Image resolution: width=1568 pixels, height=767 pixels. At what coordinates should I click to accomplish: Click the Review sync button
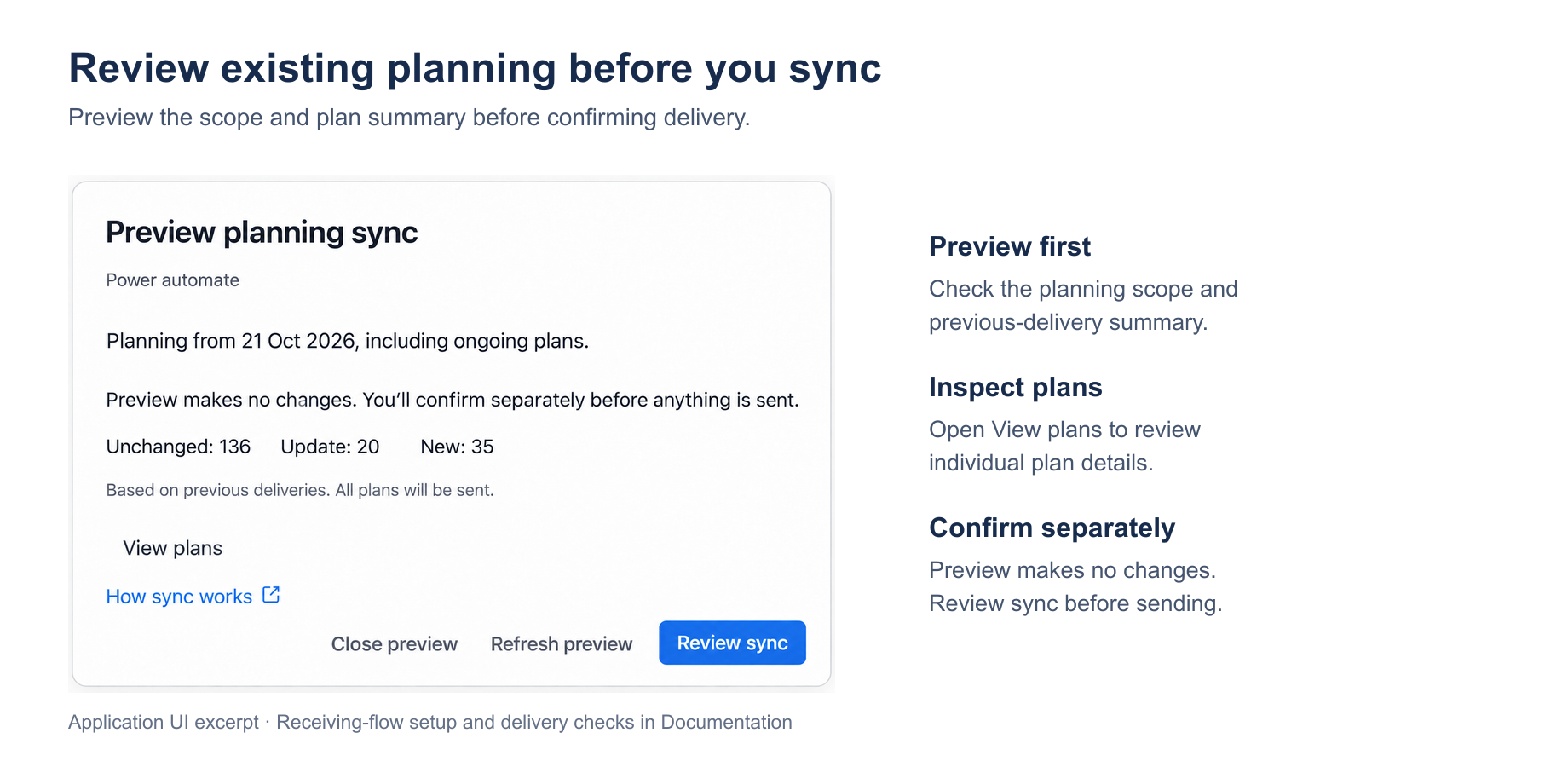tap(732, 643)
